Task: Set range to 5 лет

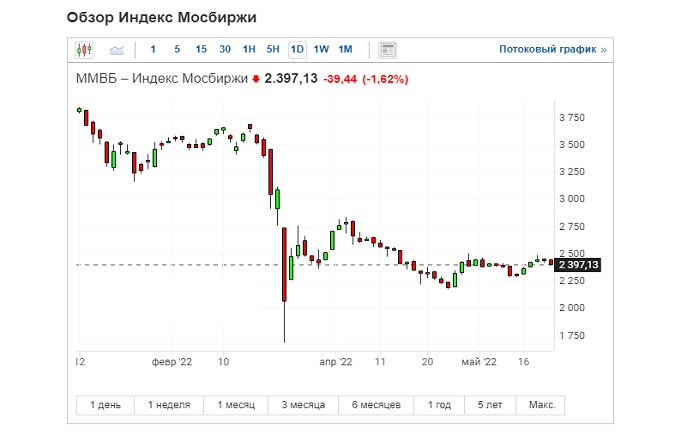Action: [490, 405]
